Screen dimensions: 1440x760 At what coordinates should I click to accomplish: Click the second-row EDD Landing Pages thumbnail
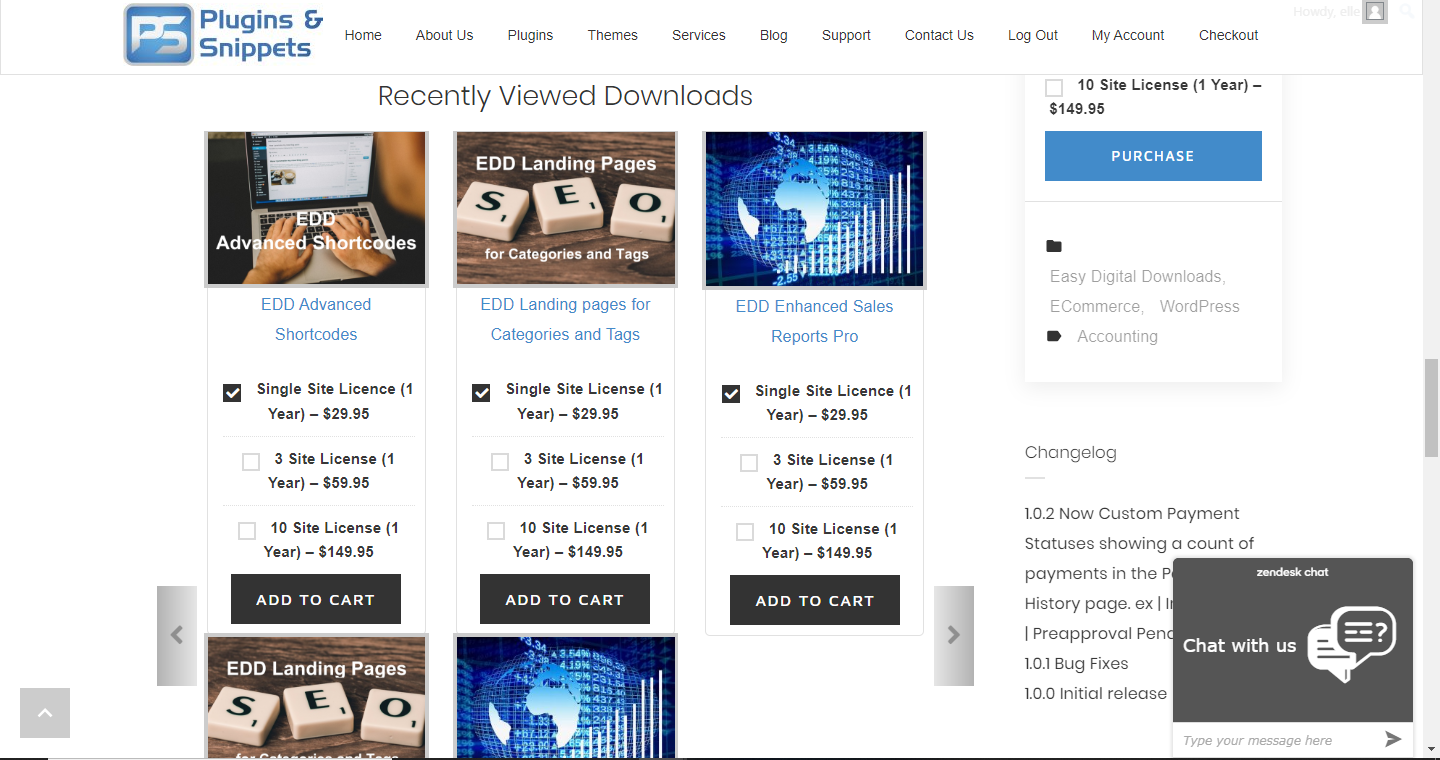click(316, 696)
